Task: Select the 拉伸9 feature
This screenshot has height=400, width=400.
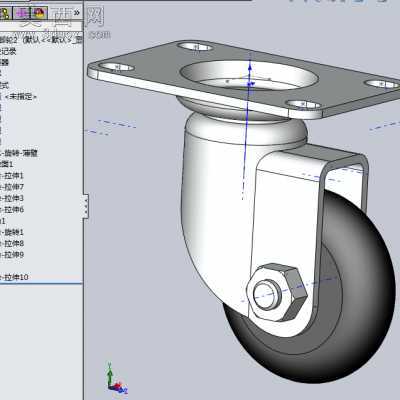Action: (12, 255)
